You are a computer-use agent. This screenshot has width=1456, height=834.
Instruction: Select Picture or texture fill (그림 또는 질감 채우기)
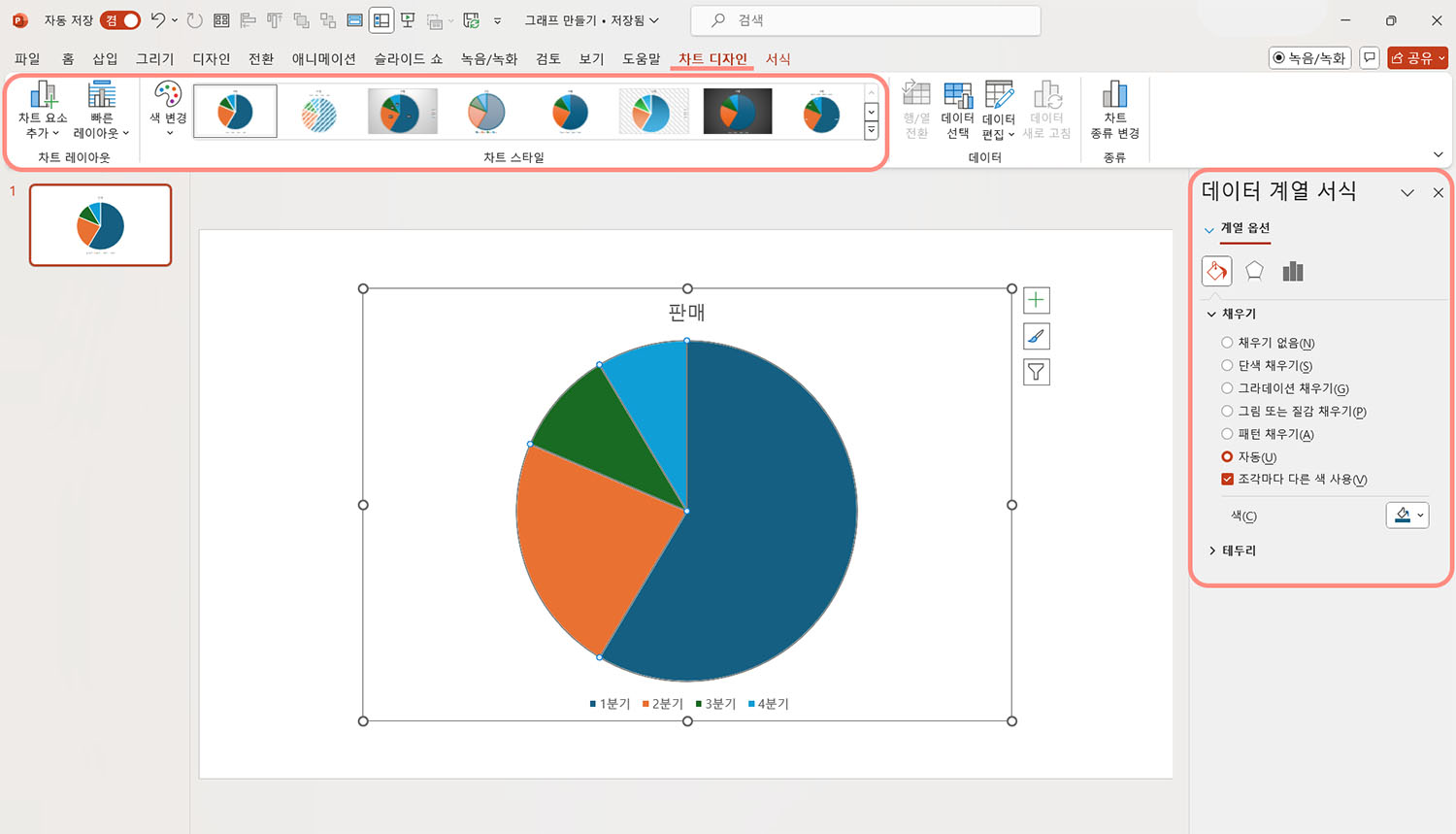tap(1227, 411)
